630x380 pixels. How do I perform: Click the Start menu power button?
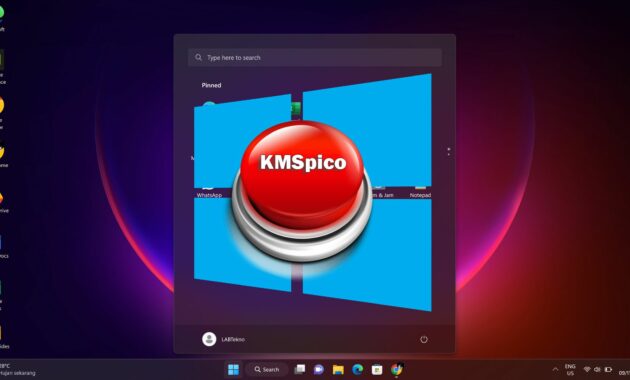point(424,339)
